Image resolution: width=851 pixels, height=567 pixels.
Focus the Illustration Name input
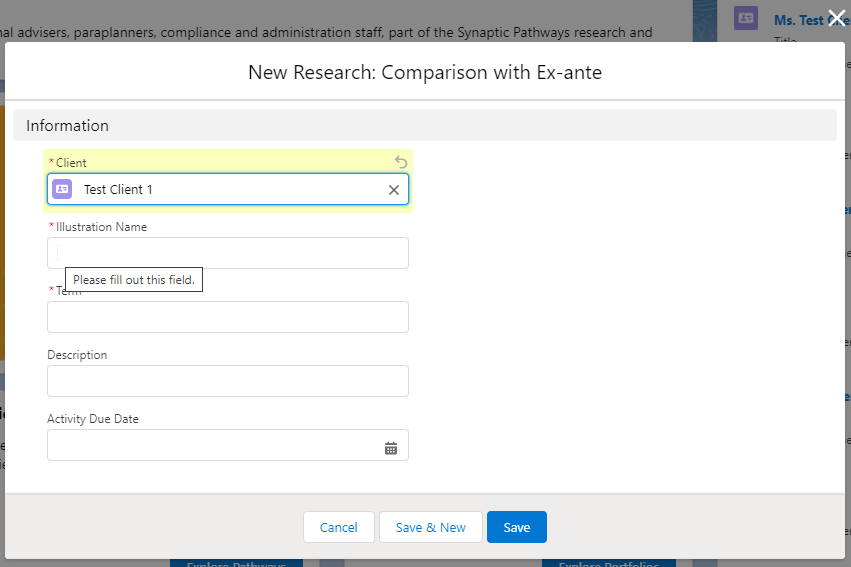click(x=228, y=253)
